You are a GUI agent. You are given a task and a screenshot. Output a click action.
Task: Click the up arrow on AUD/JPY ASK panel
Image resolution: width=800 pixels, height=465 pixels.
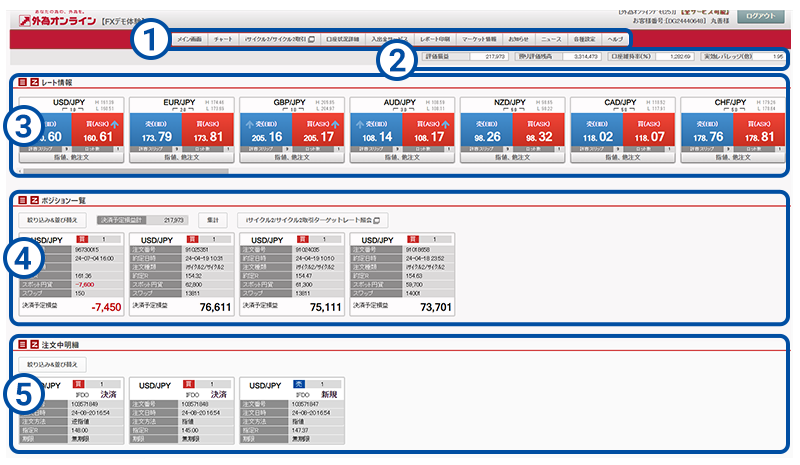(x=445, y=124)
